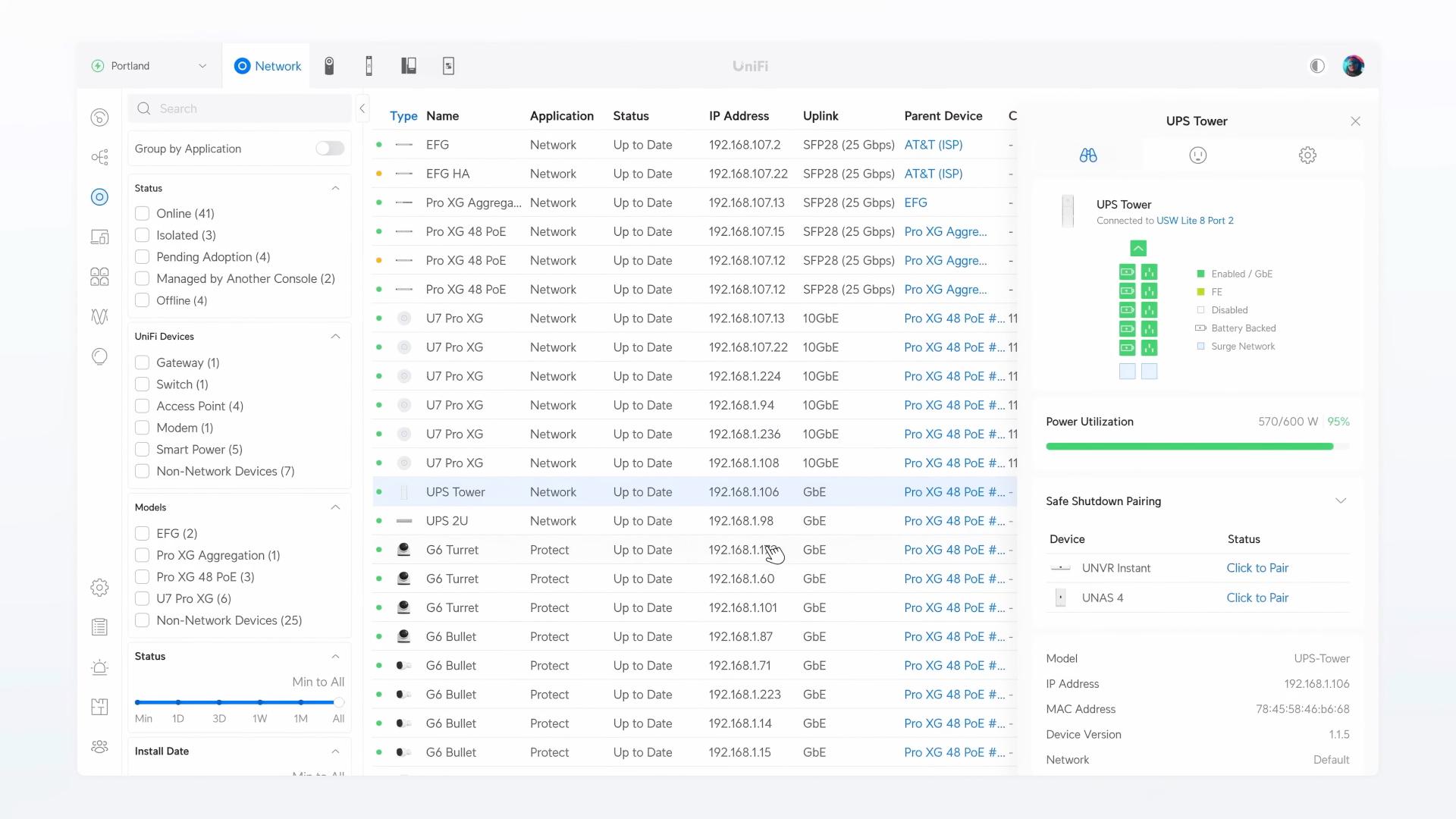Open the USW Lite 8 Port 2 link
This screenshot has width=1456, height=819.
point(1194,221)
